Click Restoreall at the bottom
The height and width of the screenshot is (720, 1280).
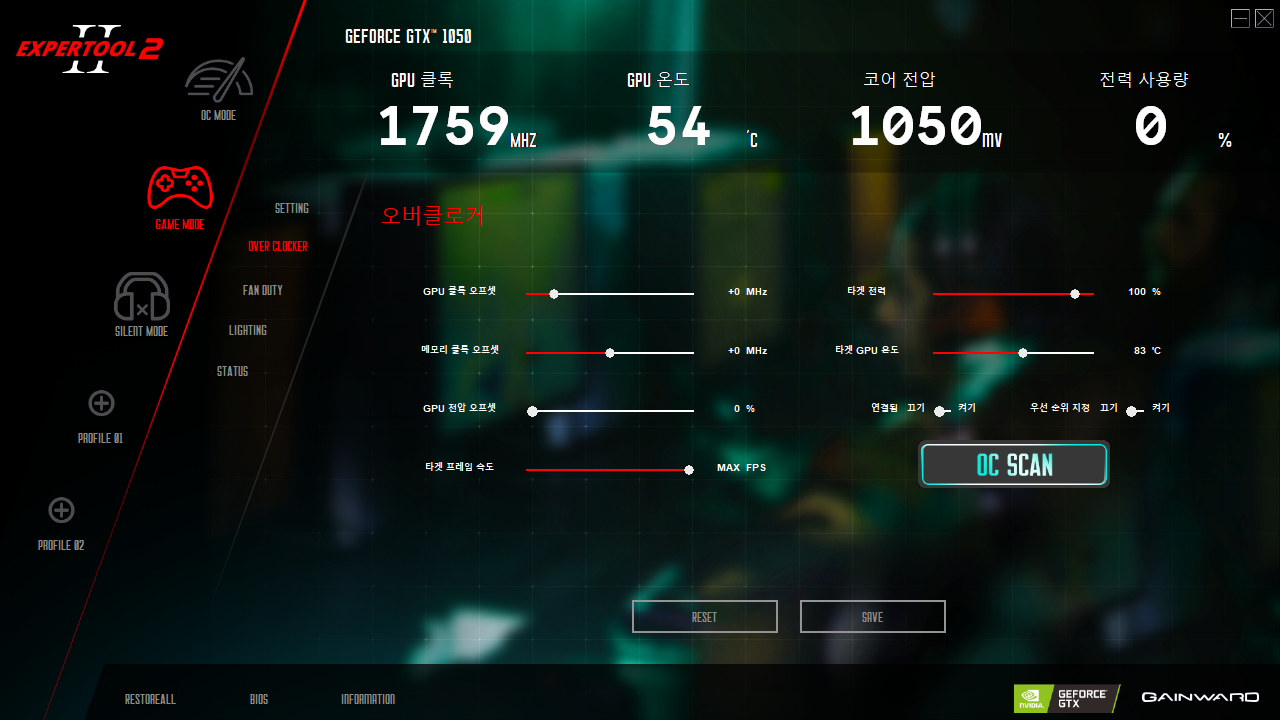pyautogui.click(x=150, y=699)
